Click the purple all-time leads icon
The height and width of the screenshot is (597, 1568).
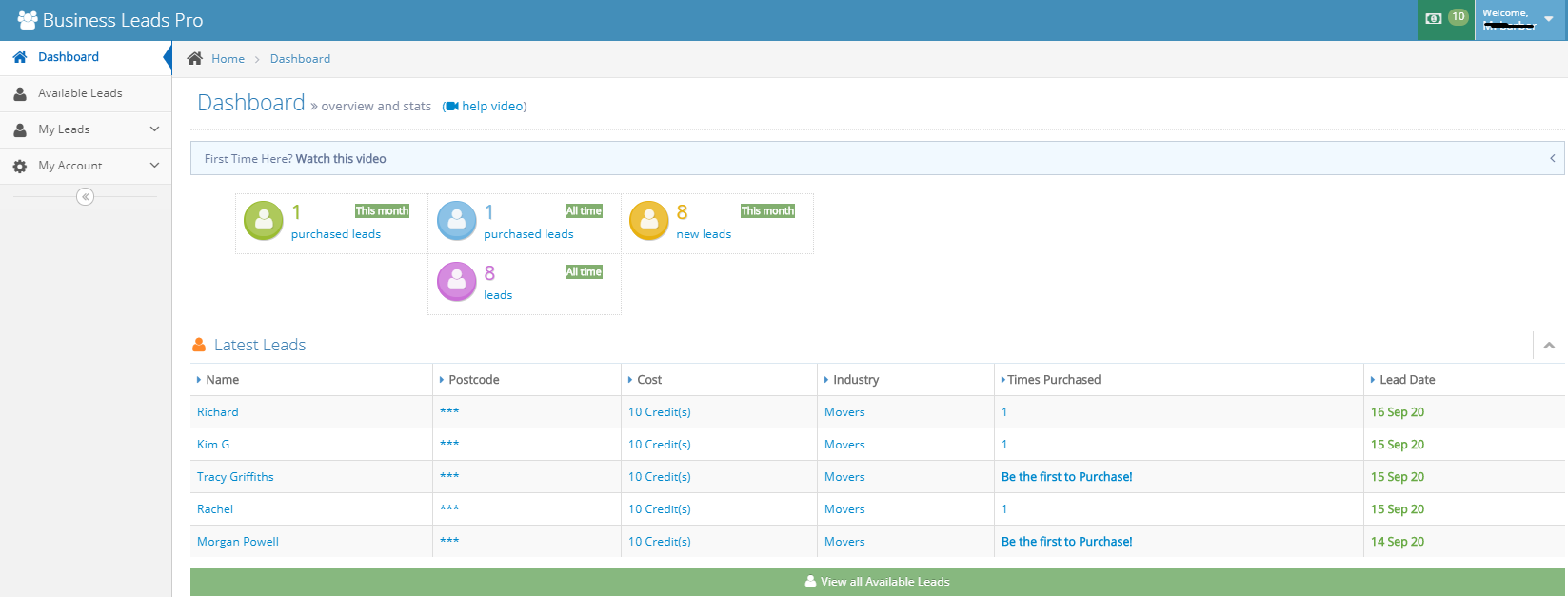point(456,282)
